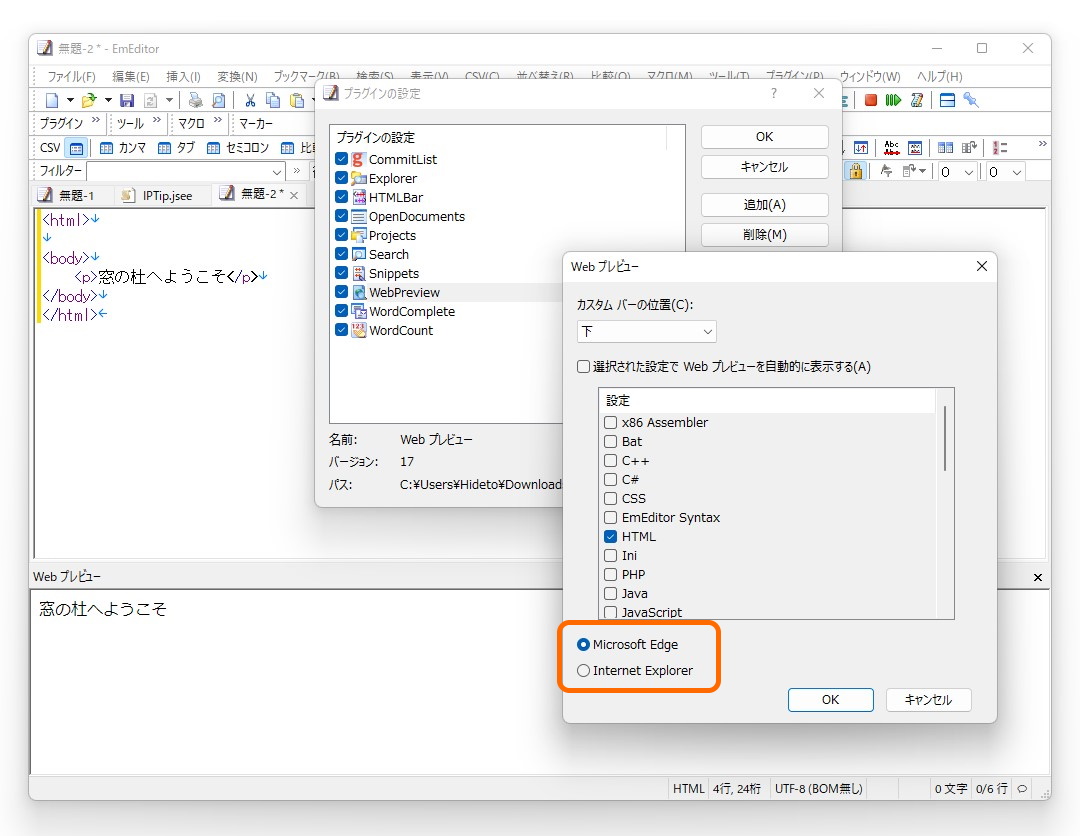Screen dimensions: 1080x836
Task: Select the CSV mode icon next to CSV label
Action: (x=76, y=147)
